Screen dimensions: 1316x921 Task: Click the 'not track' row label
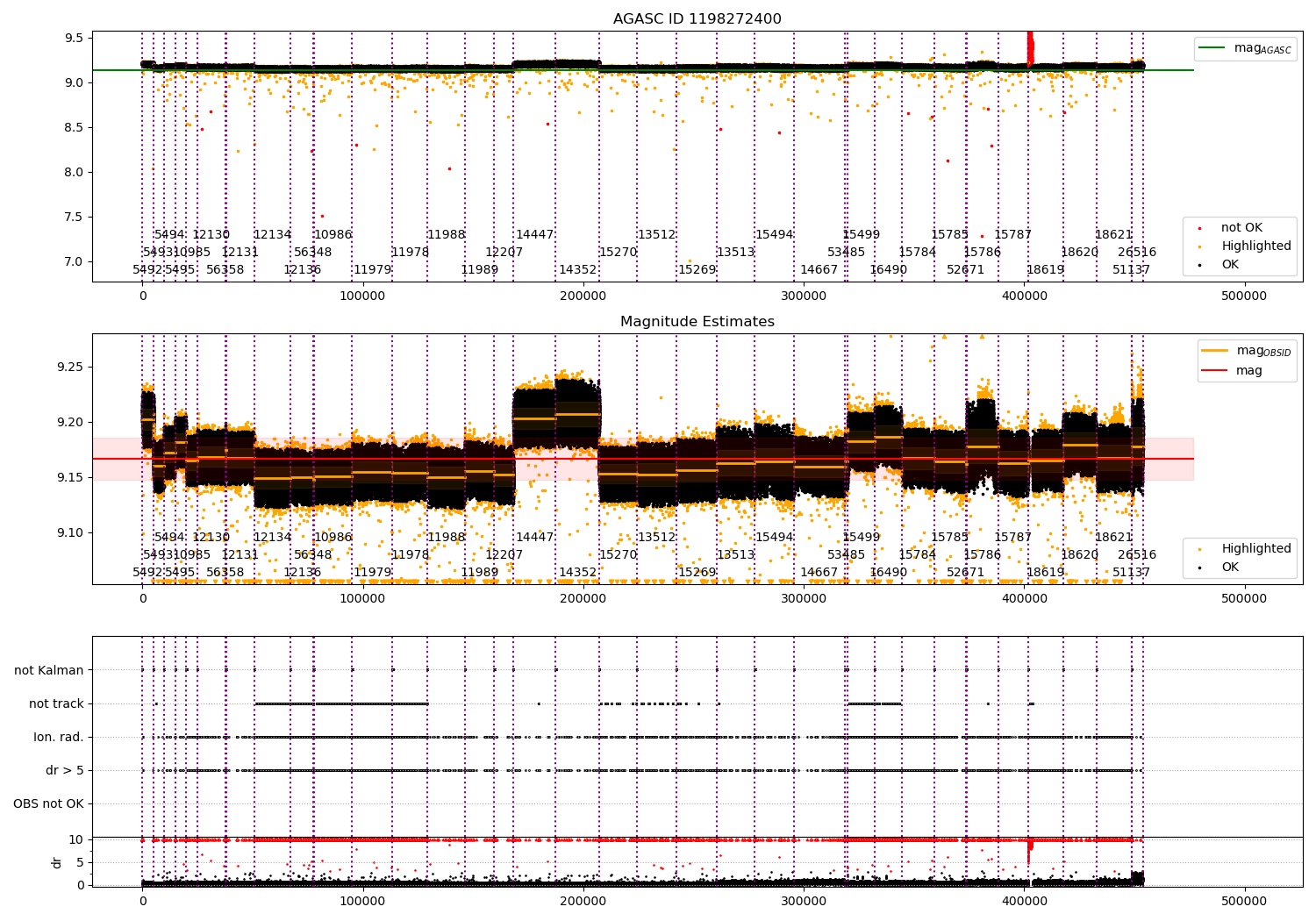coord(56,703)
